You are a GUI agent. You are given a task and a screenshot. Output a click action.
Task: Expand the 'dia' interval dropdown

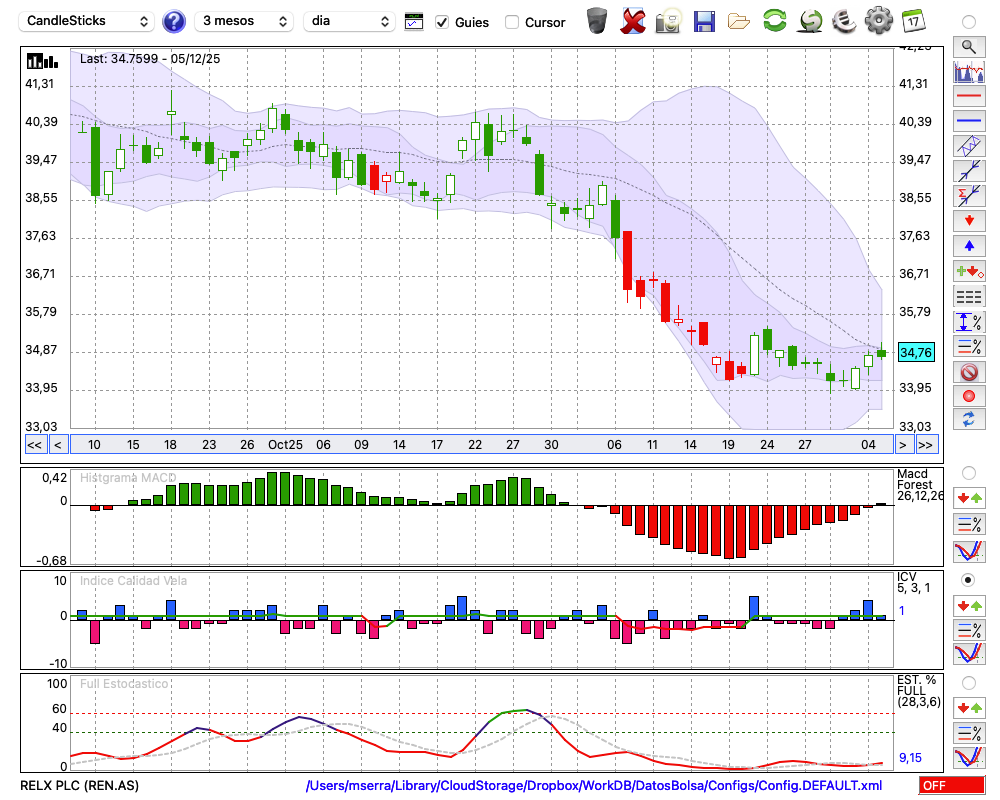pos(349,21)
